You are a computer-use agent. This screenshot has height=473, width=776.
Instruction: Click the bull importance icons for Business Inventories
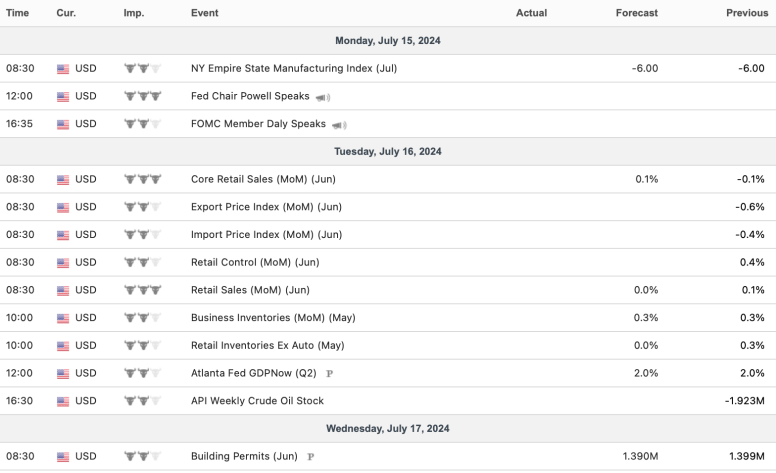coord(143,318)
